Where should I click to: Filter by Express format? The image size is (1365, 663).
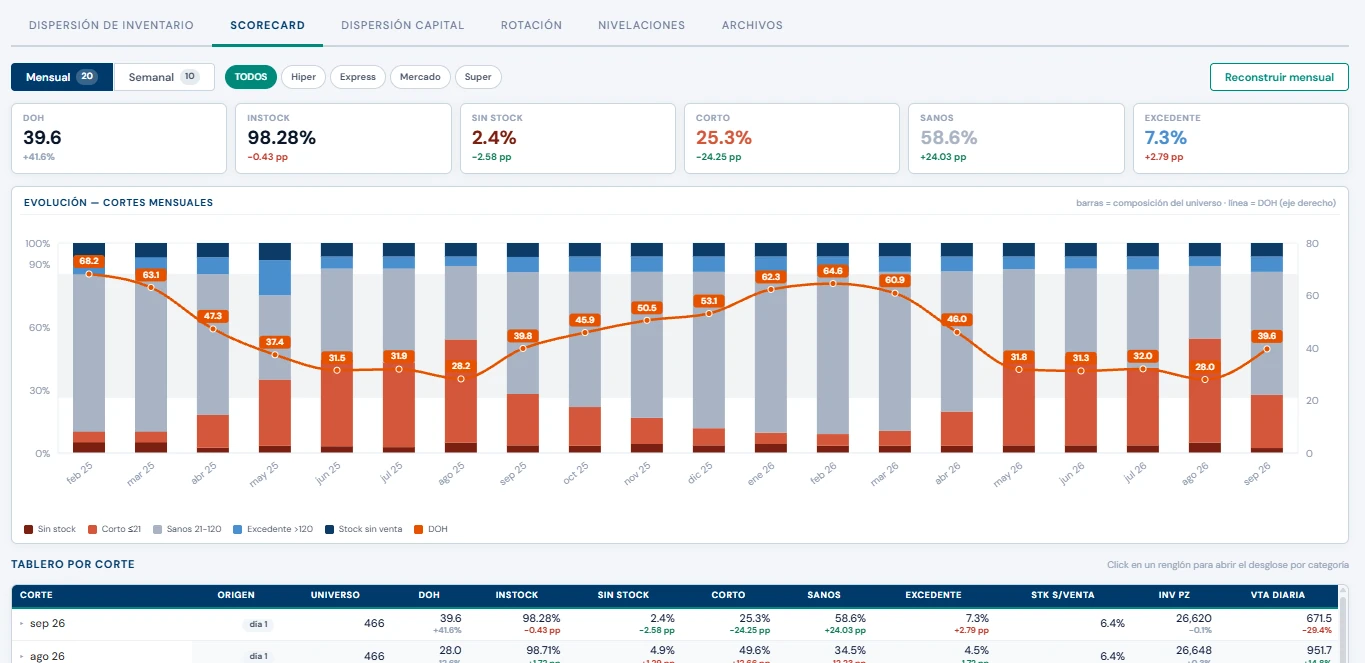358,77
